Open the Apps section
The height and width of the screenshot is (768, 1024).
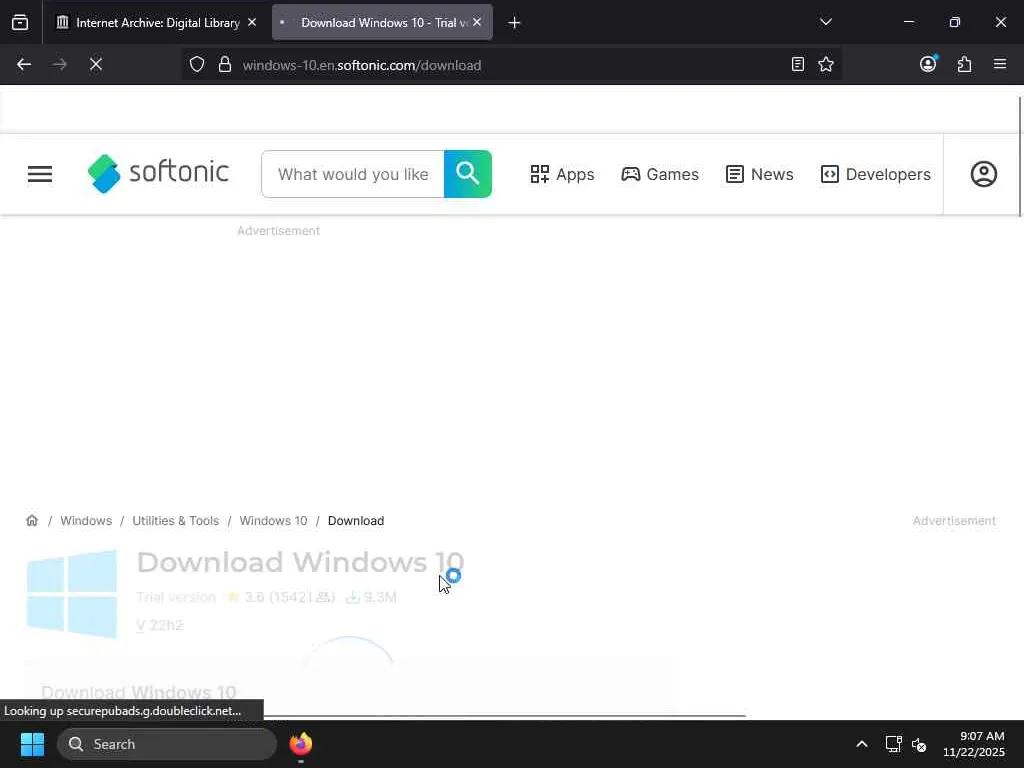tap(562, 174)
